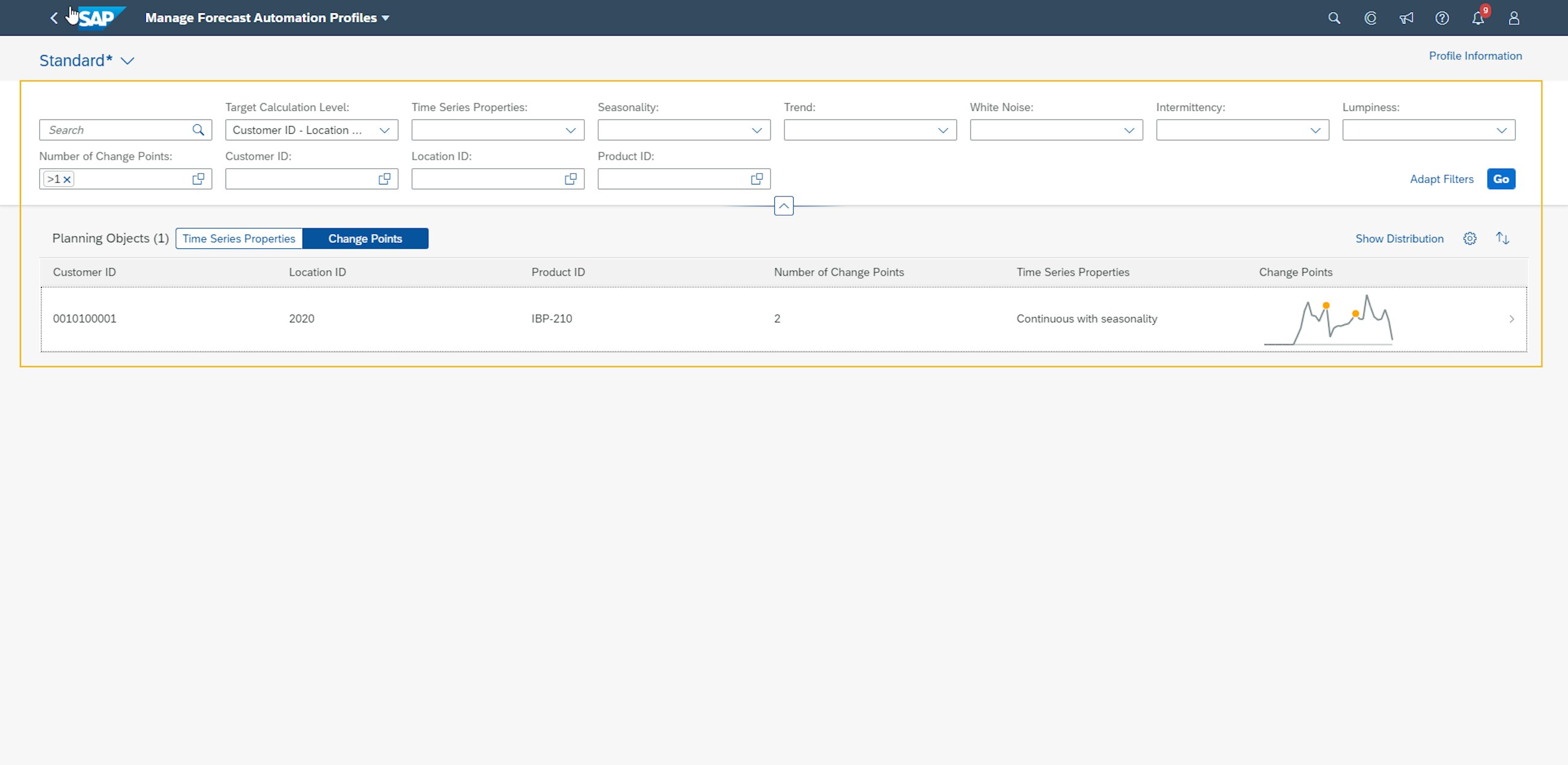Viewport: 1568px width, 765px height.
Task: Open the shell bar search icon
Action: tap(1333, 18)
